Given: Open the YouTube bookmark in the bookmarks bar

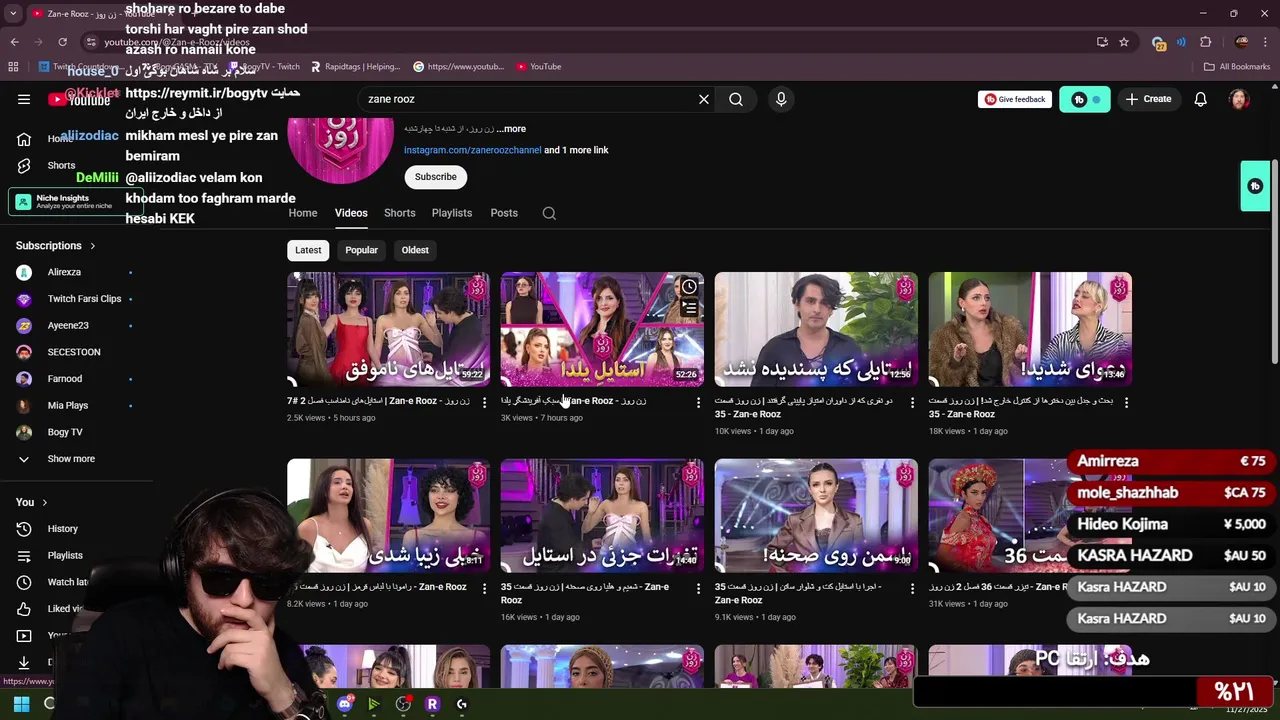Looking at the screenshot, I should 539,67.
